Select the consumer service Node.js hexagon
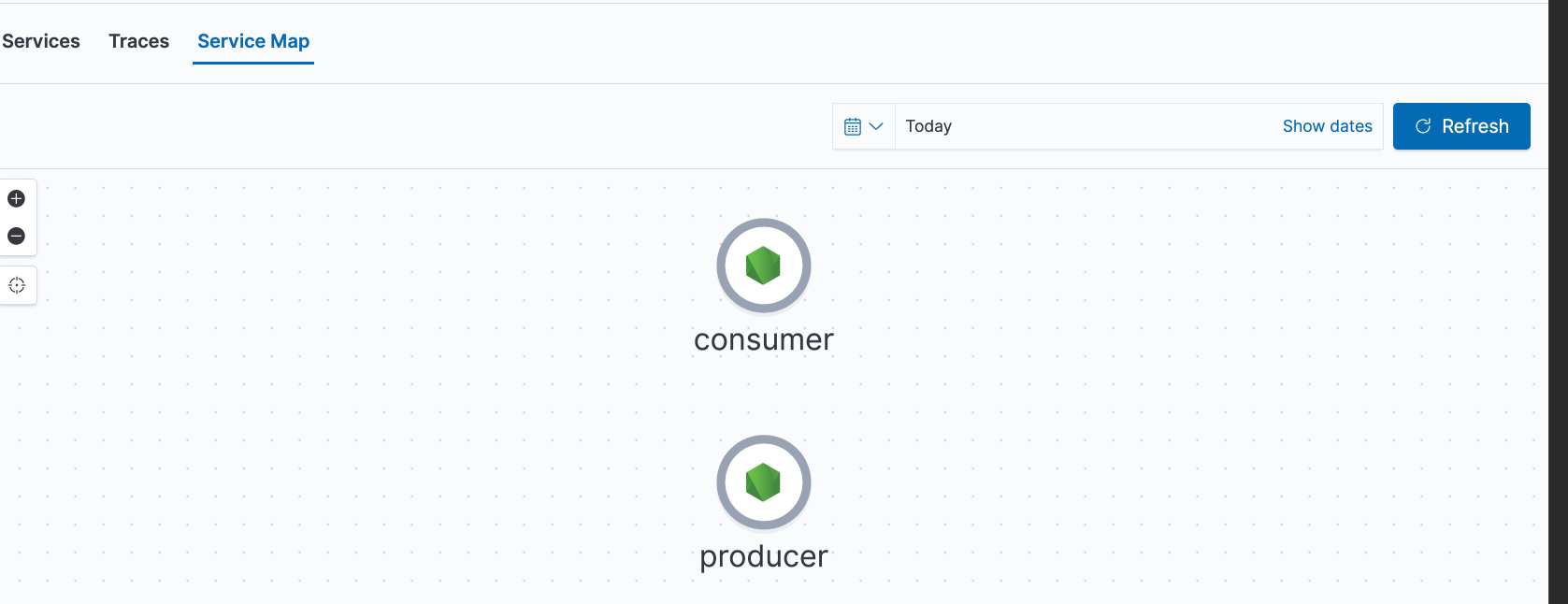 763,266
